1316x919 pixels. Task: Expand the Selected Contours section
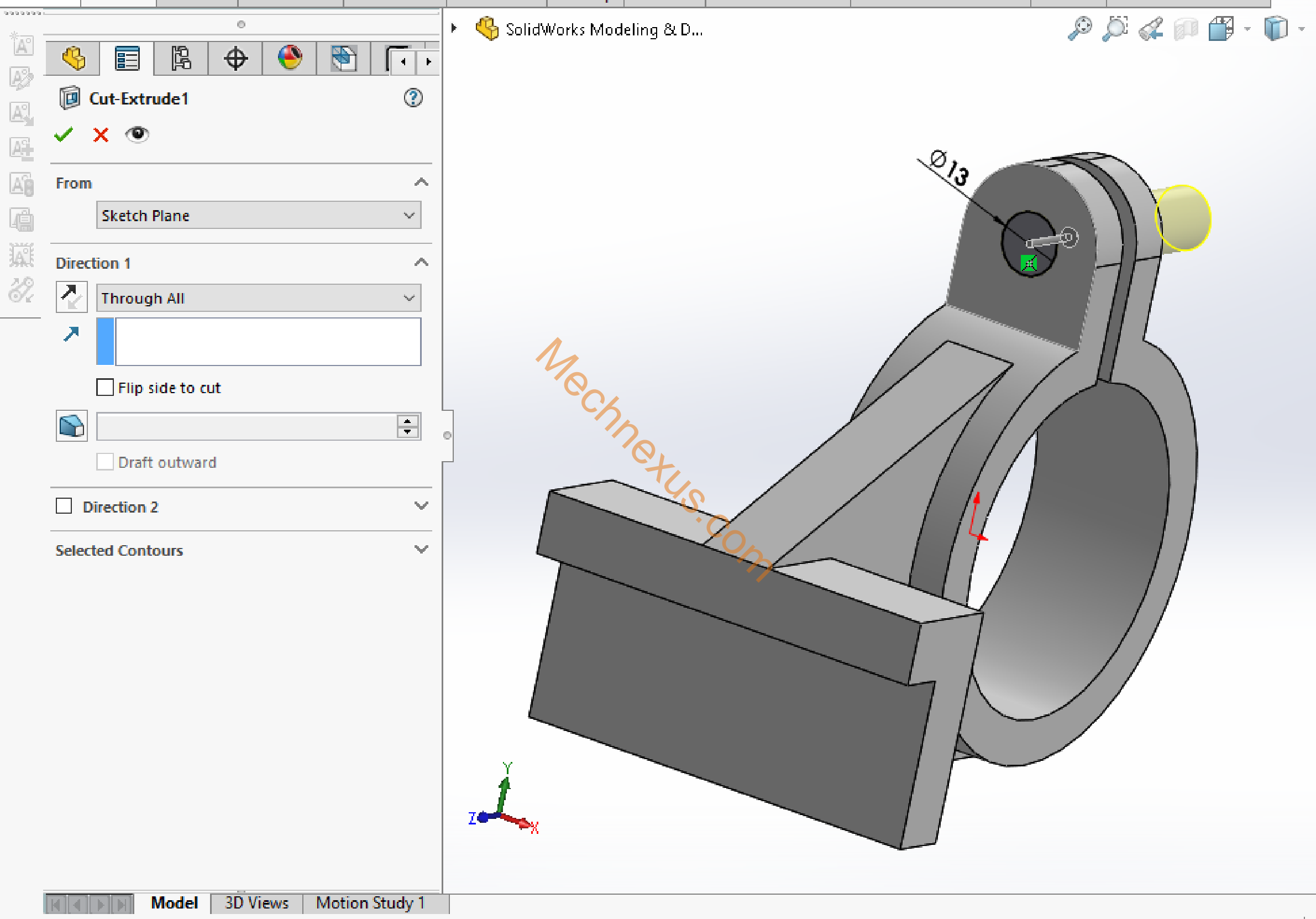421,550
